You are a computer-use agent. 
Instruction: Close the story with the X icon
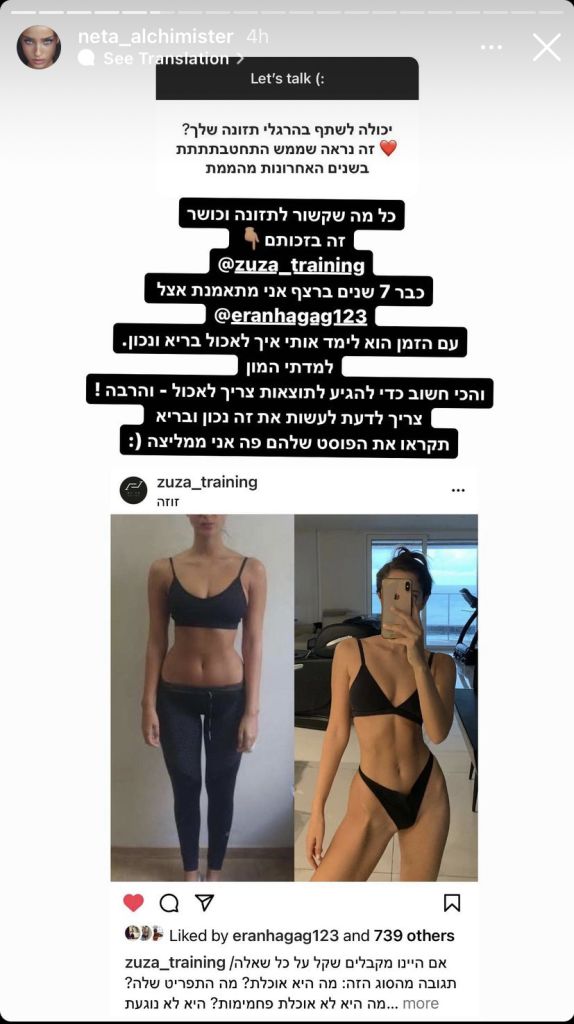(547, 48)
